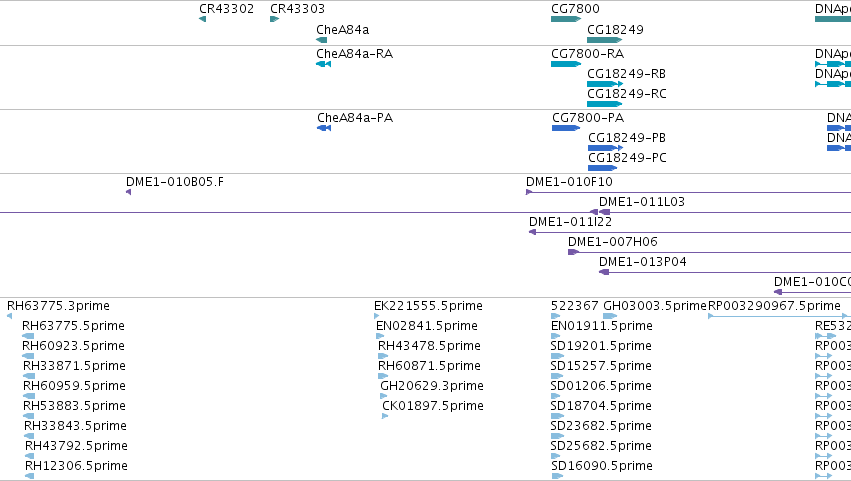Click the DME1-010F10 label
Viewport: 851px width, 481px height.
coord(569,182)
